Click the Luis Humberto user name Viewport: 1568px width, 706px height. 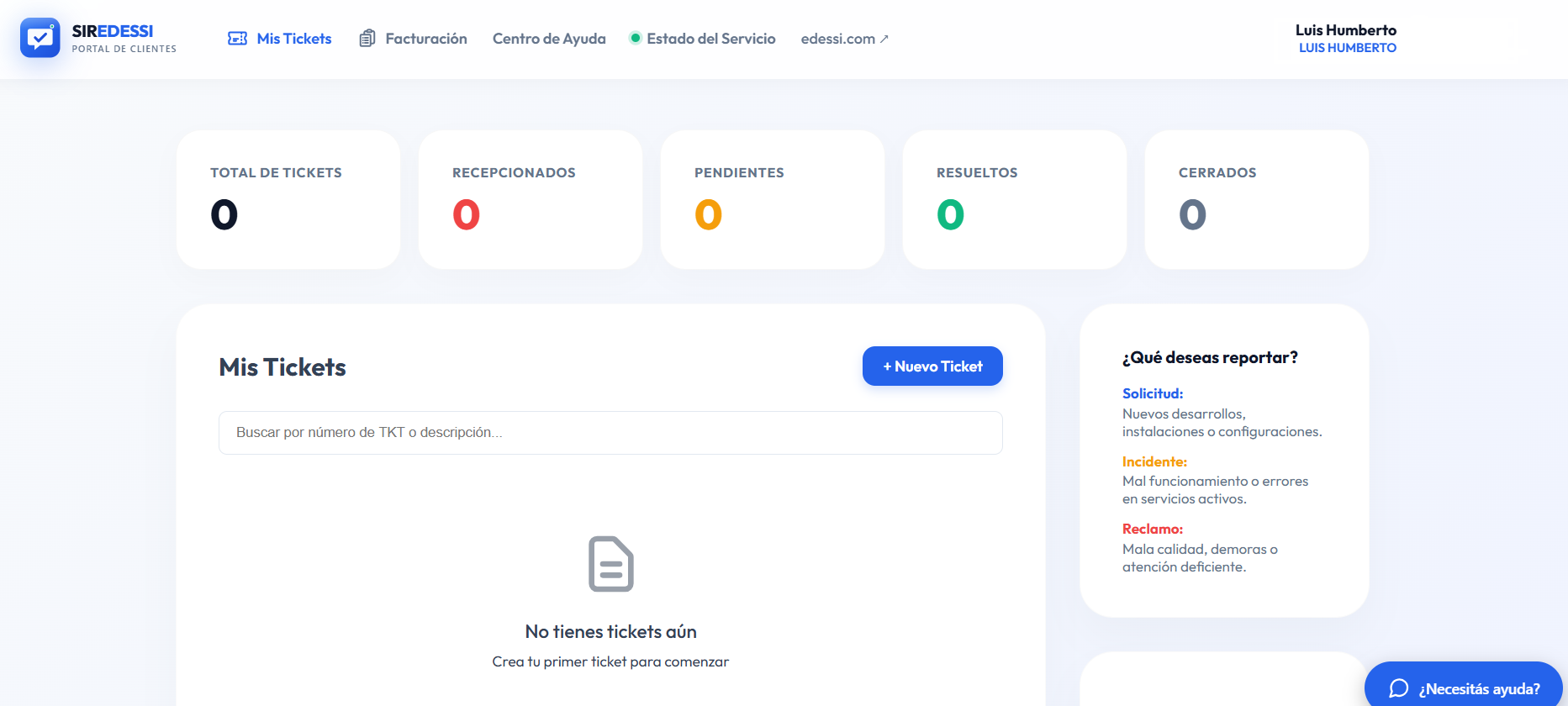tap(1345, 30)
